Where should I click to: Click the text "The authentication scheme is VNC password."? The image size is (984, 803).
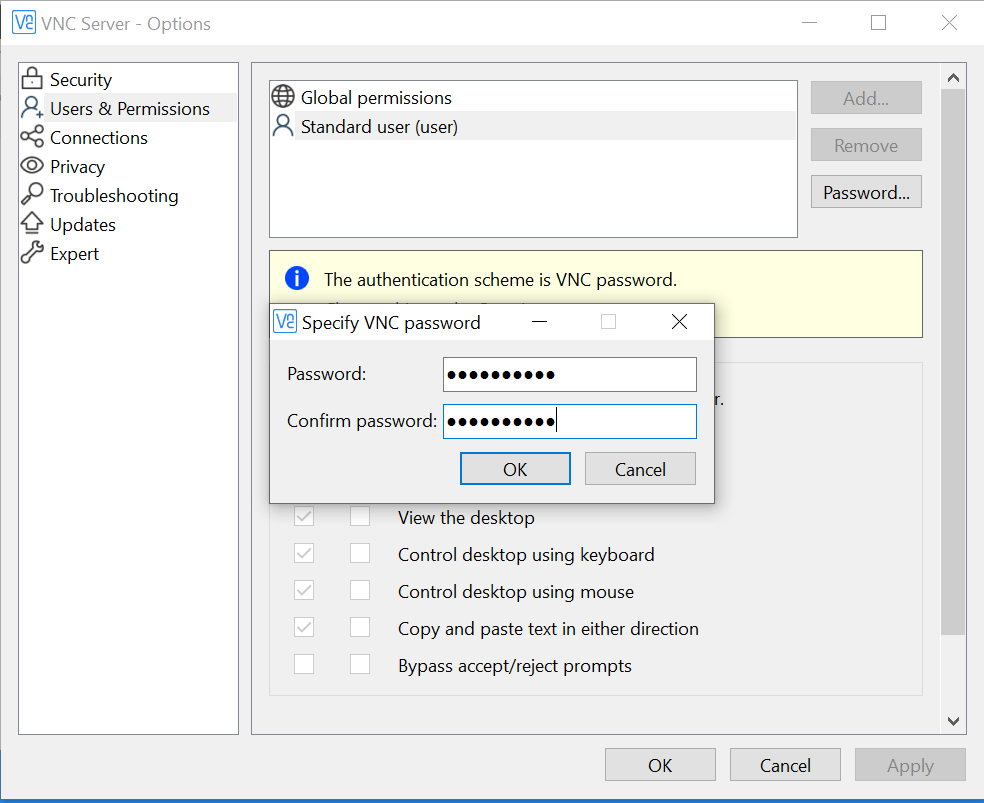[x=500, y=279]
